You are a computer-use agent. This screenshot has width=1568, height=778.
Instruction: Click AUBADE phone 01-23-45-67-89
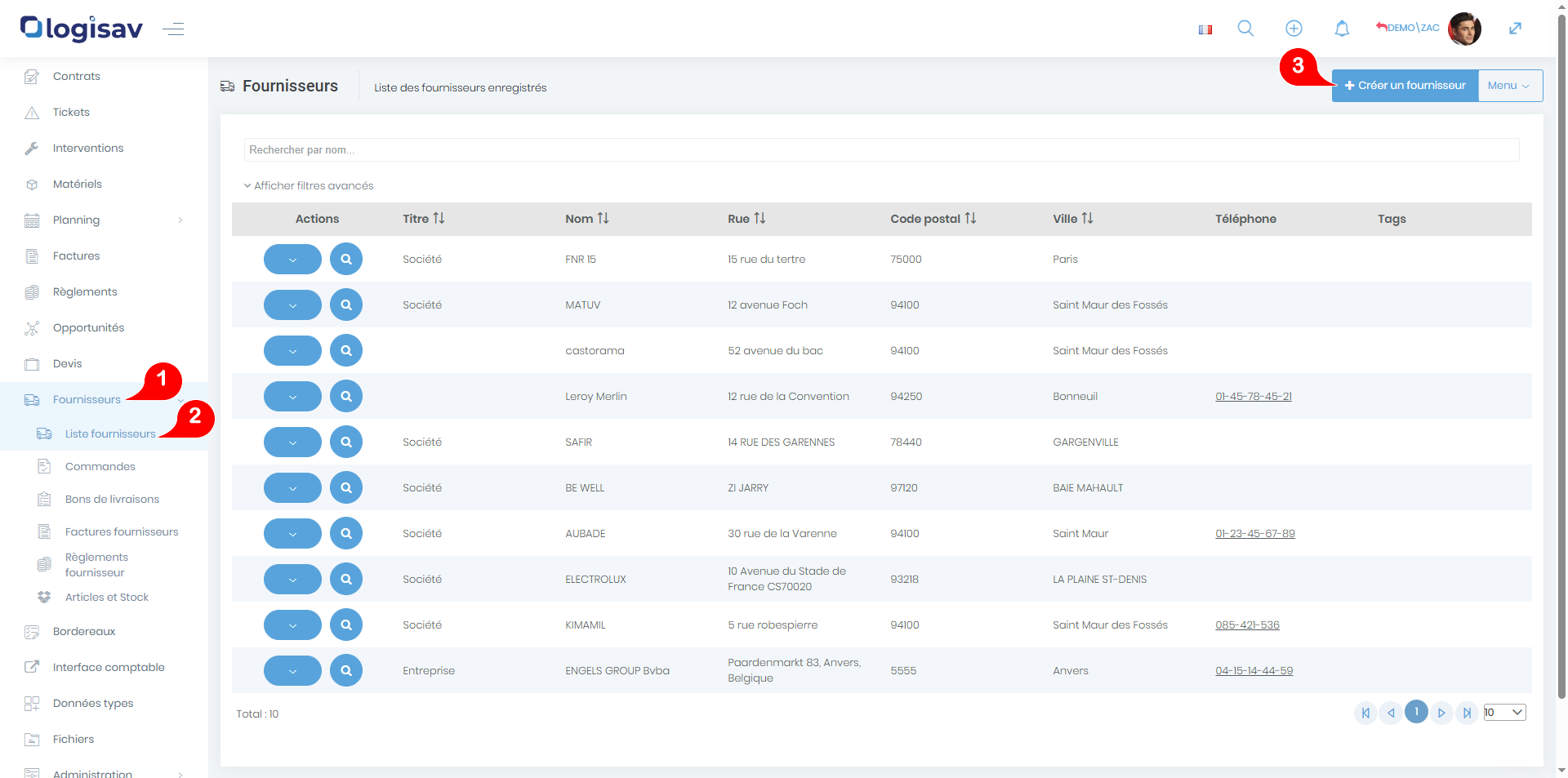(x=1255, y=534)
